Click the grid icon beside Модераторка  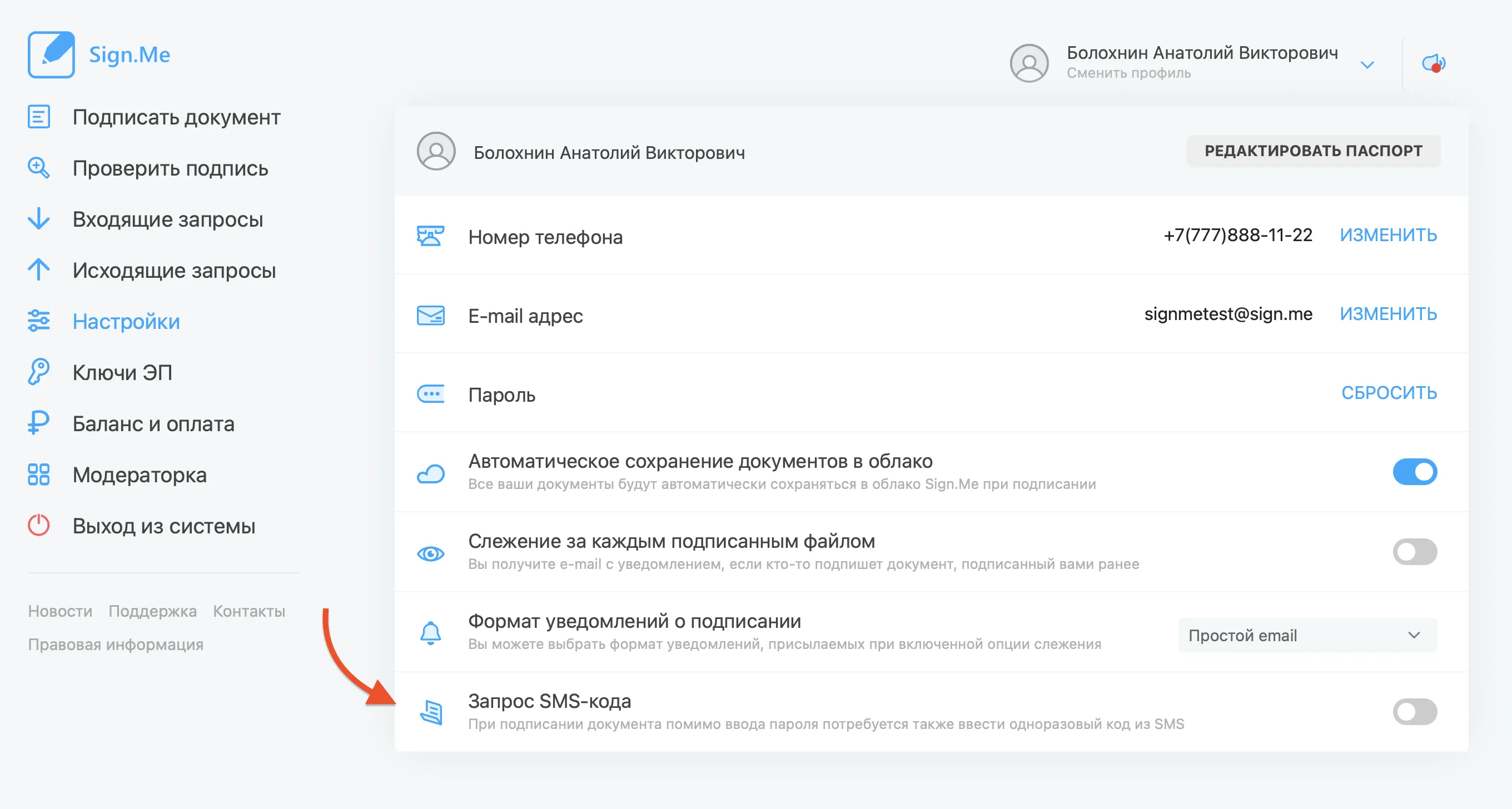[39, 474]
